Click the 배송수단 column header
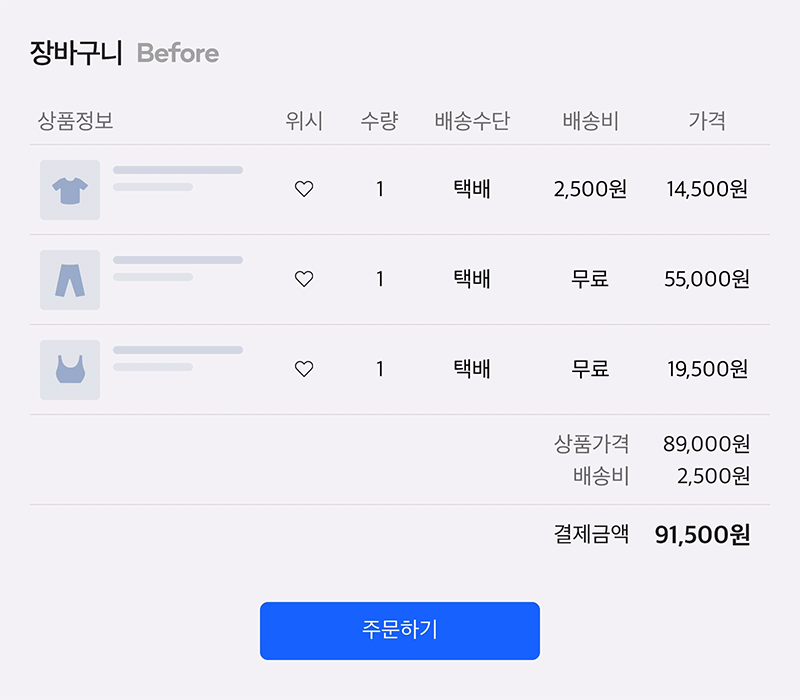This screenshot has height=700, width=800. tap(472, 122)
